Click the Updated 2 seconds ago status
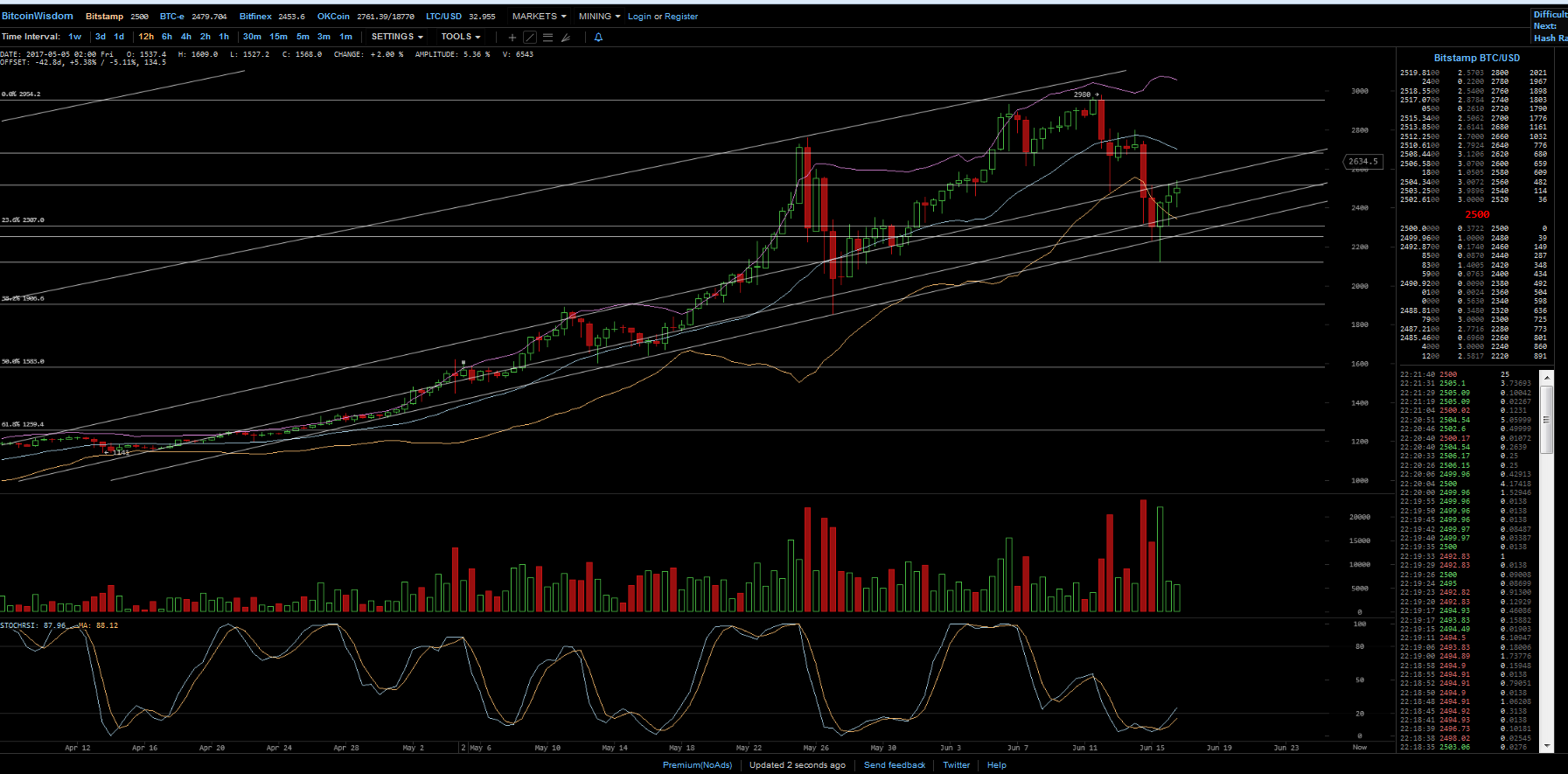The width and height of the screenshot is (1568, 774). pyautogui.click(x=797, y=765)
